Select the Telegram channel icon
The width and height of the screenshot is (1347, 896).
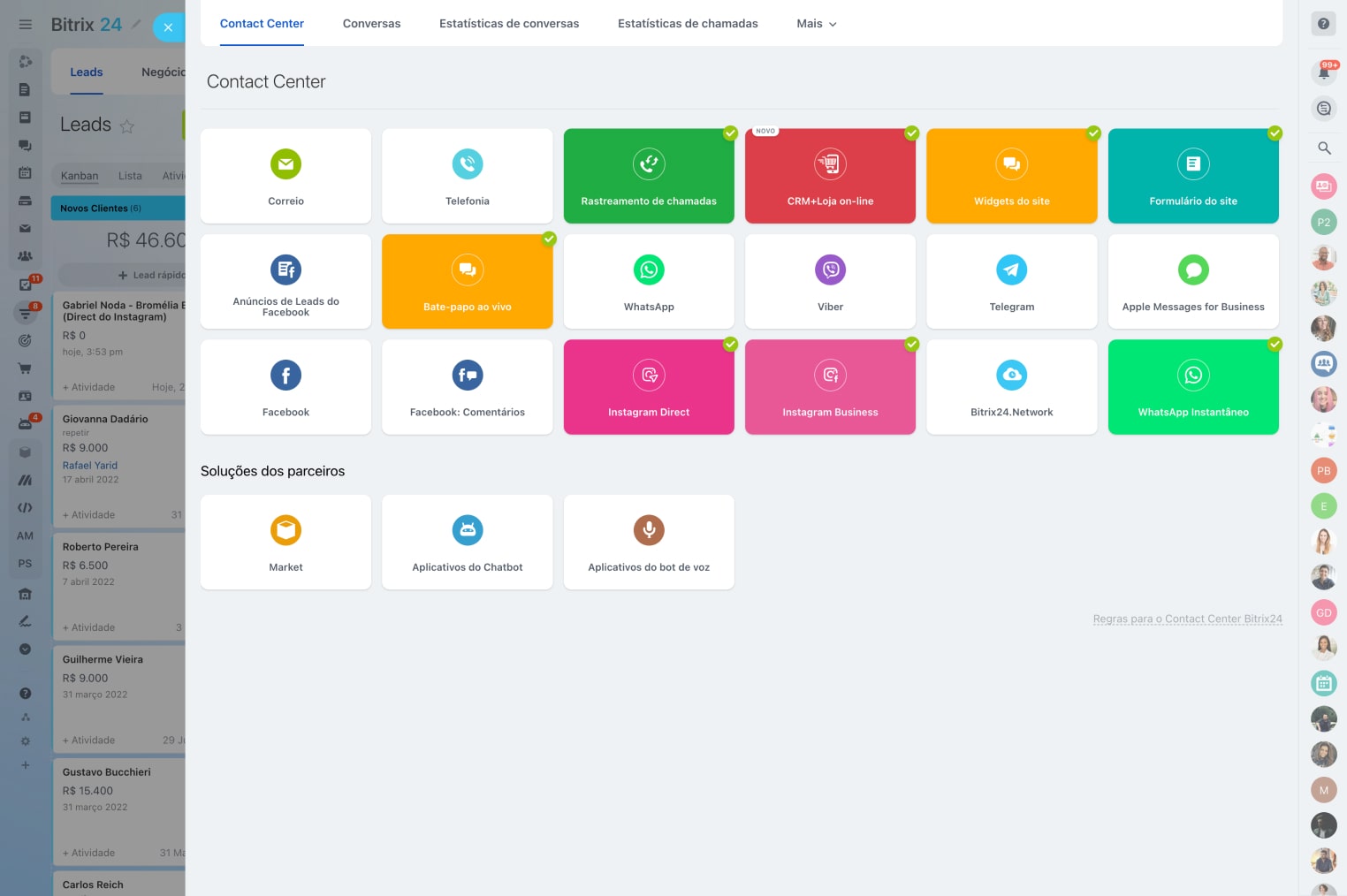coord(1011,270)
